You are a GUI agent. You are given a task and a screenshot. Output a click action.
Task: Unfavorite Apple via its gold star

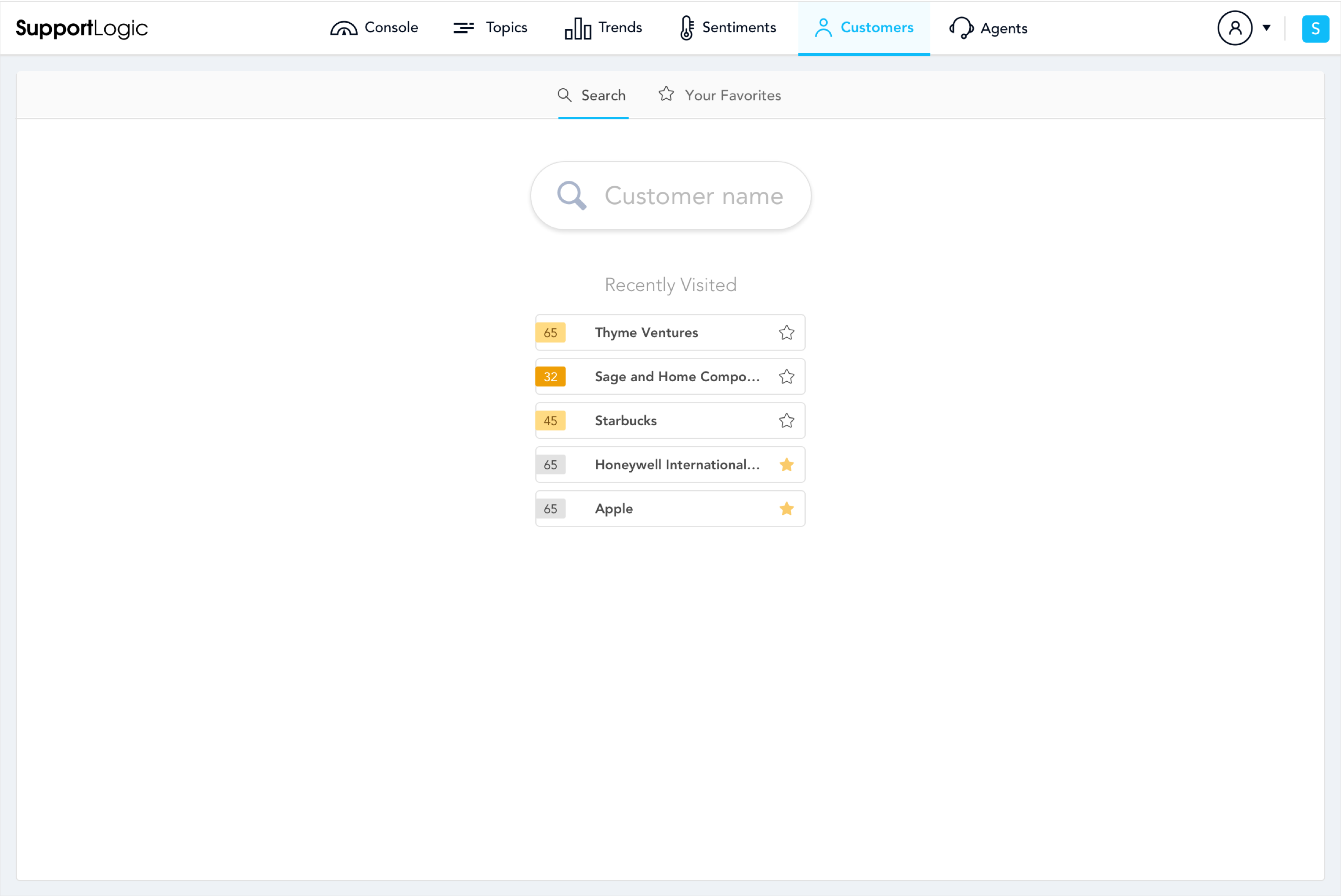click(x=786, y=509)
